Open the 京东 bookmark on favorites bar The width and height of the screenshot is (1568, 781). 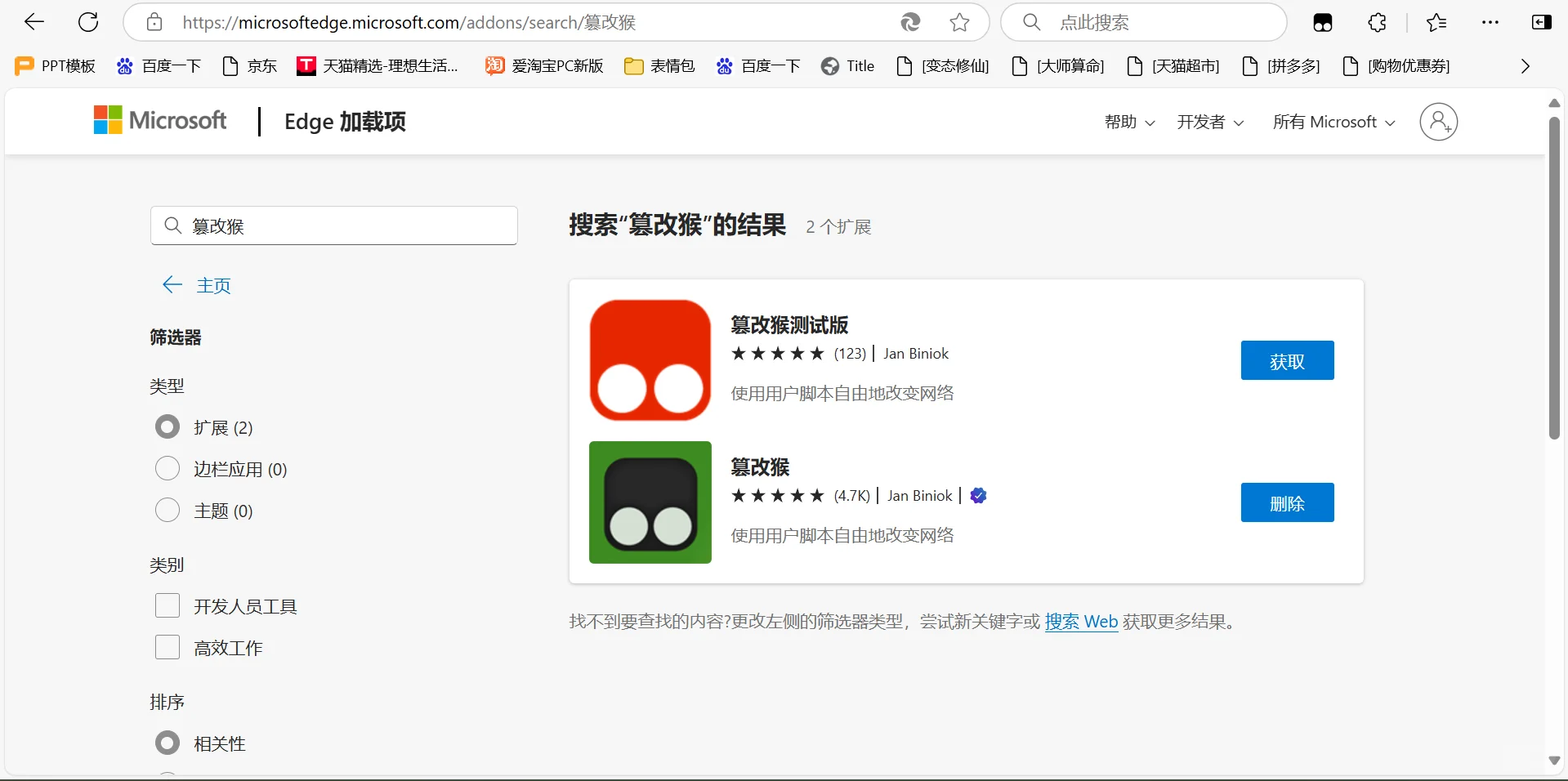tap(250, 66)
